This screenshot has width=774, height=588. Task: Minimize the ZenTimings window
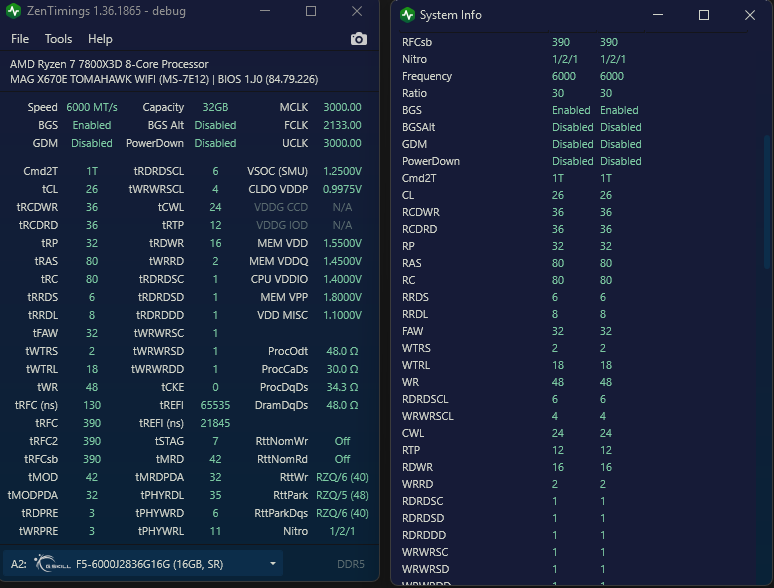pos(265,11)
